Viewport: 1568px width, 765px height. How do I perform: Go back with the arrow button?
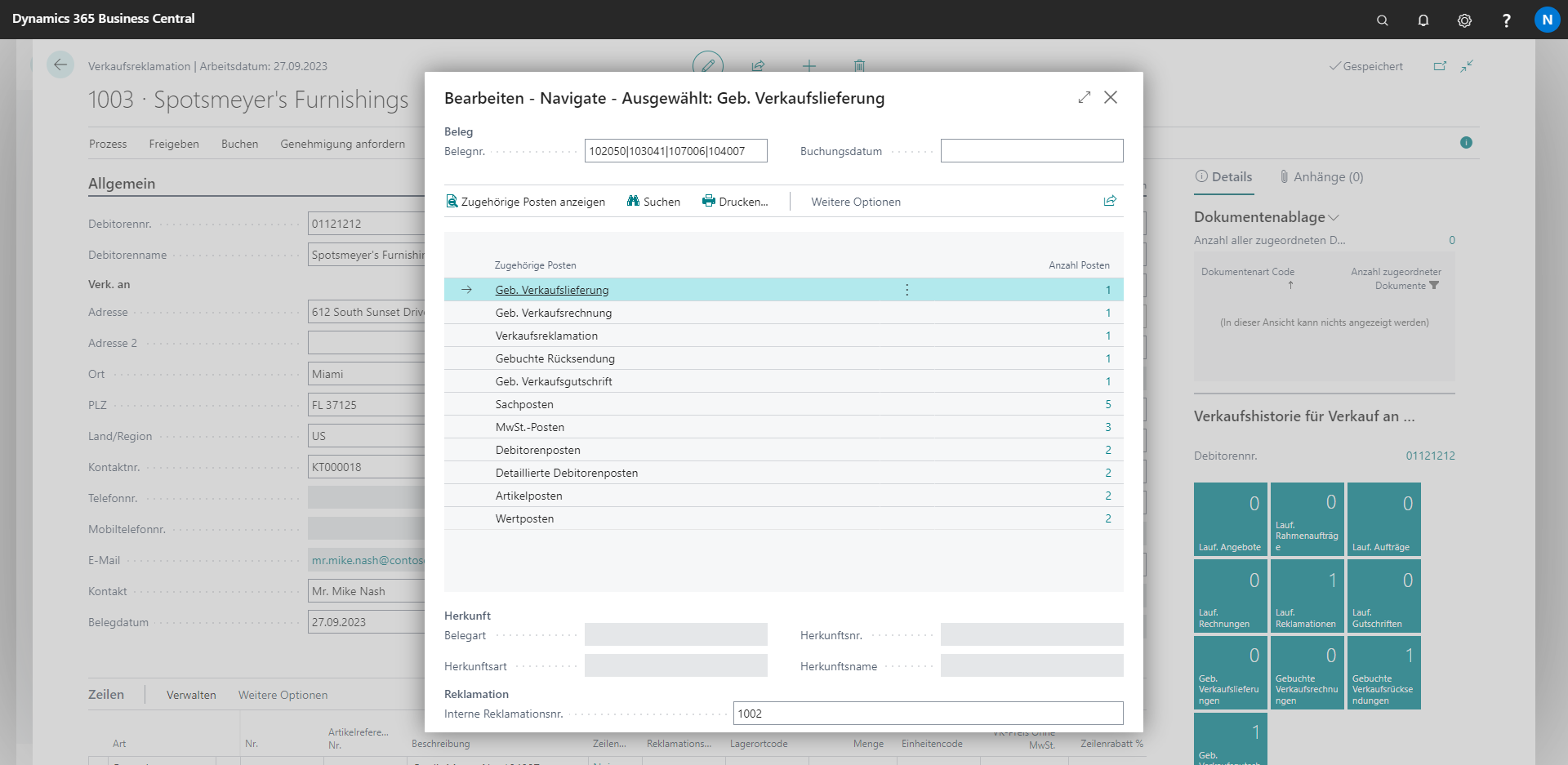[x=60, y=64]
